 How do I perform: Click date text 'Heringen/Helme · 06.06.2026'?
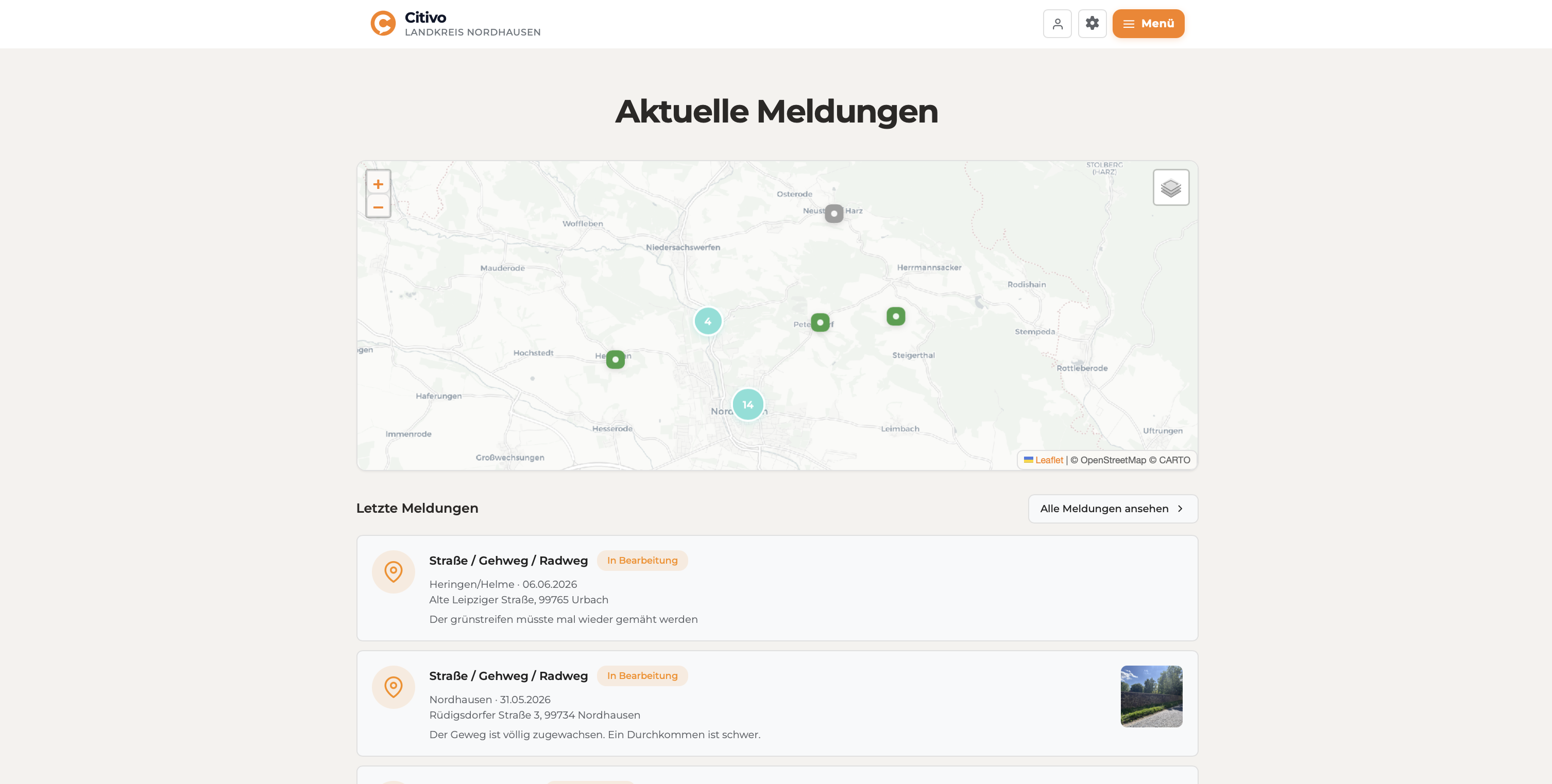pyautogui.click(x=503, y=585)
